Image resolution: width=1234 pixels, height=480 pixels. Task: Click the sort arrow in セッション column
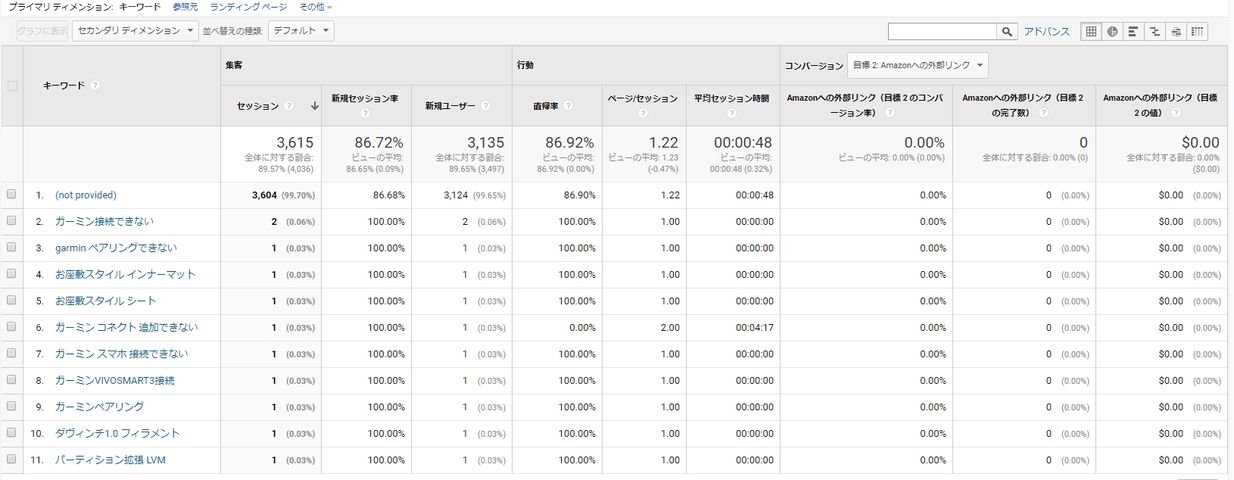click(x=315, y=106)
